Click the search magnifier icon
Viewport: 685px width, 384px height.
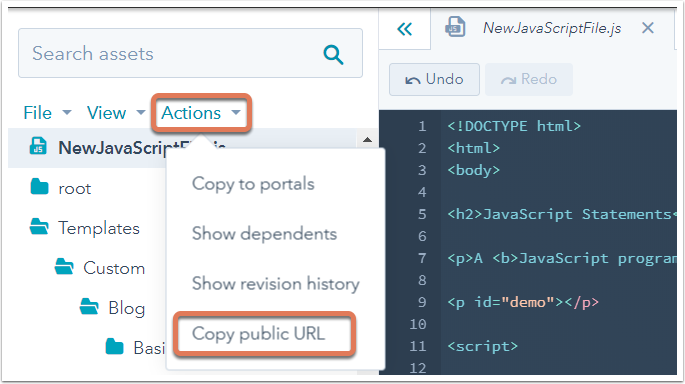pyautogui.click(x=333, y=55)
